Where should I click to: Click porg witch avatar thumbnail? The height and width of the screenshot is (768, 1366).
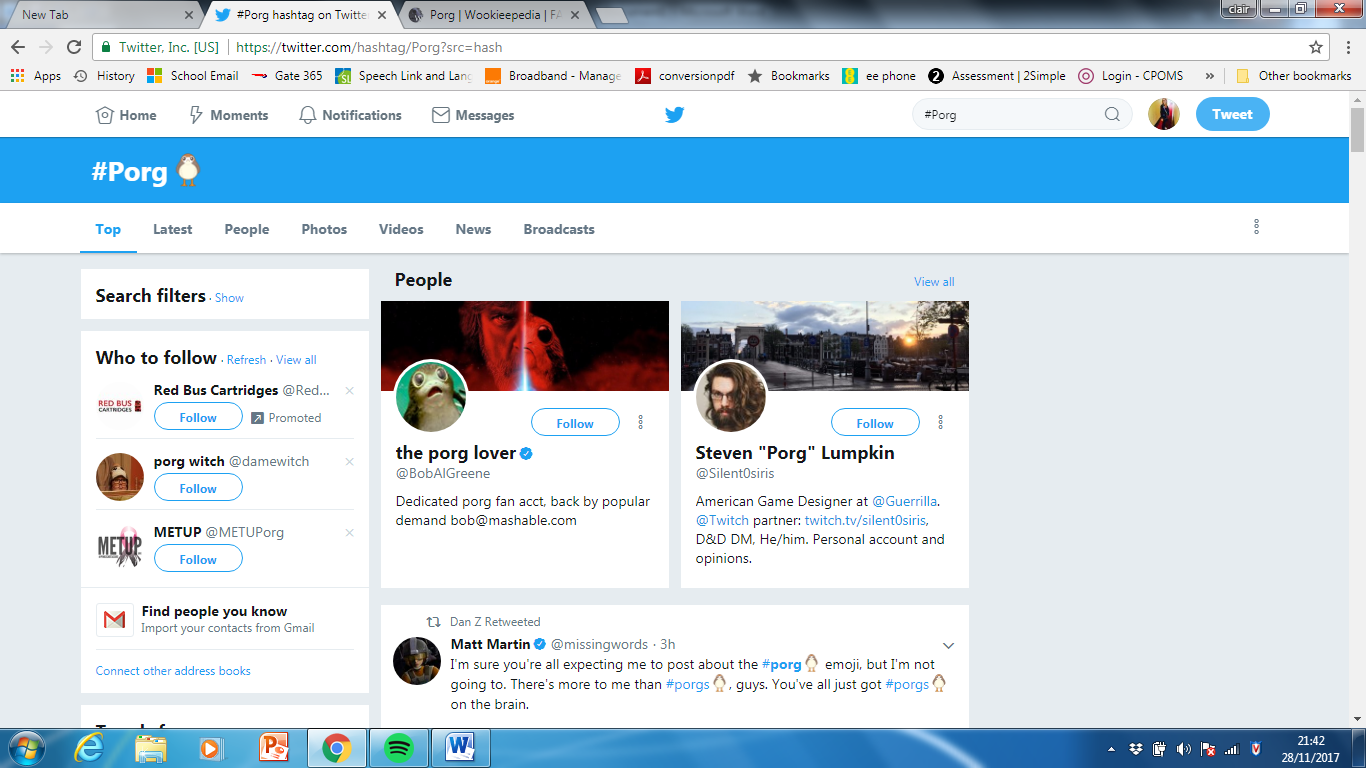(x=120, y=477)
